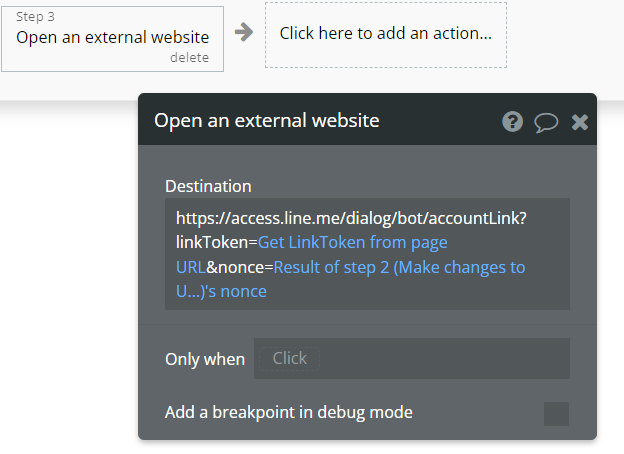Click empty area of Only when field
This screenshot has width=624, height=454.
444,359
